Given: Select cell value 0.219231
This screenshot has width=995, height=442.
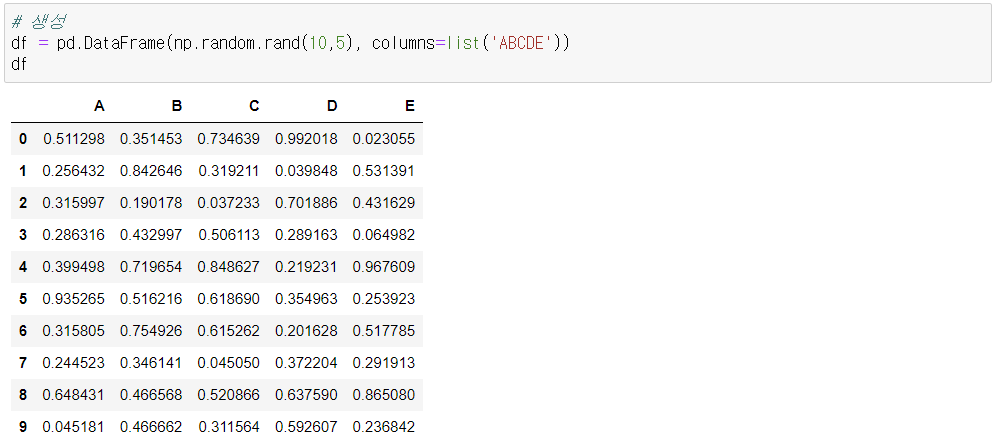Looking at the screenshot, I should pos(306,267).
